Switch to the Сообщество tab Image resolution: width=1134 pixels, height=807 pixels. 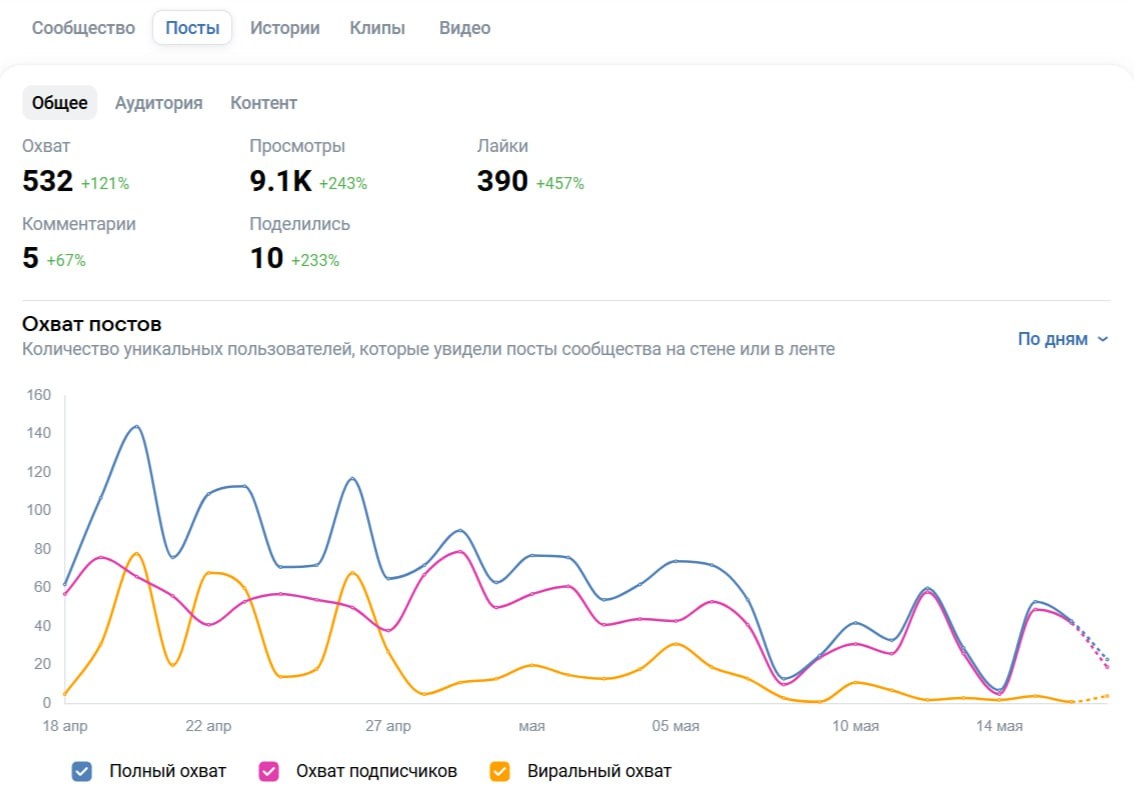pyautogui.click(x=83, y=28)
